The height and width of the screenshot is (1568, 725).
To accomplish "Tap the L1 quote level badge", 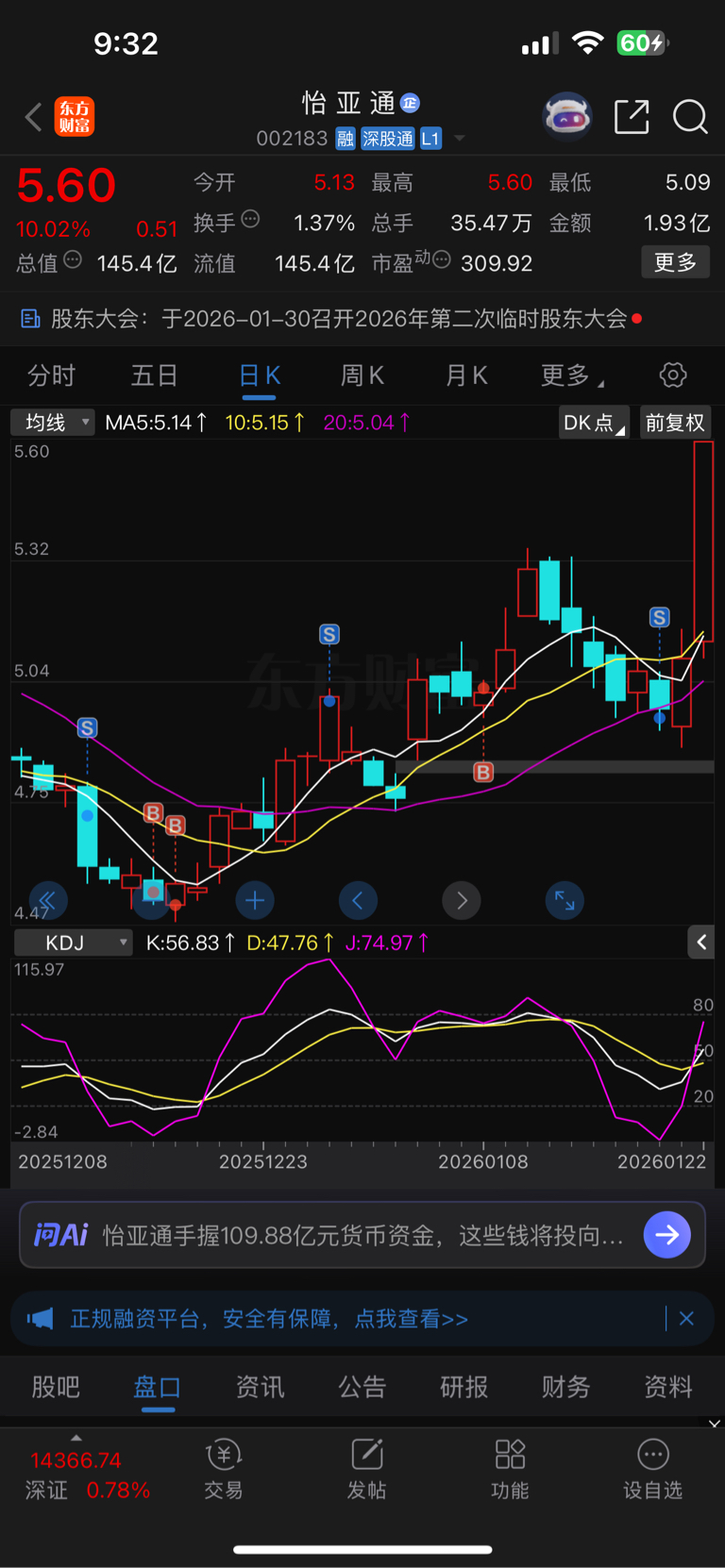I will (x=430, y=139).
